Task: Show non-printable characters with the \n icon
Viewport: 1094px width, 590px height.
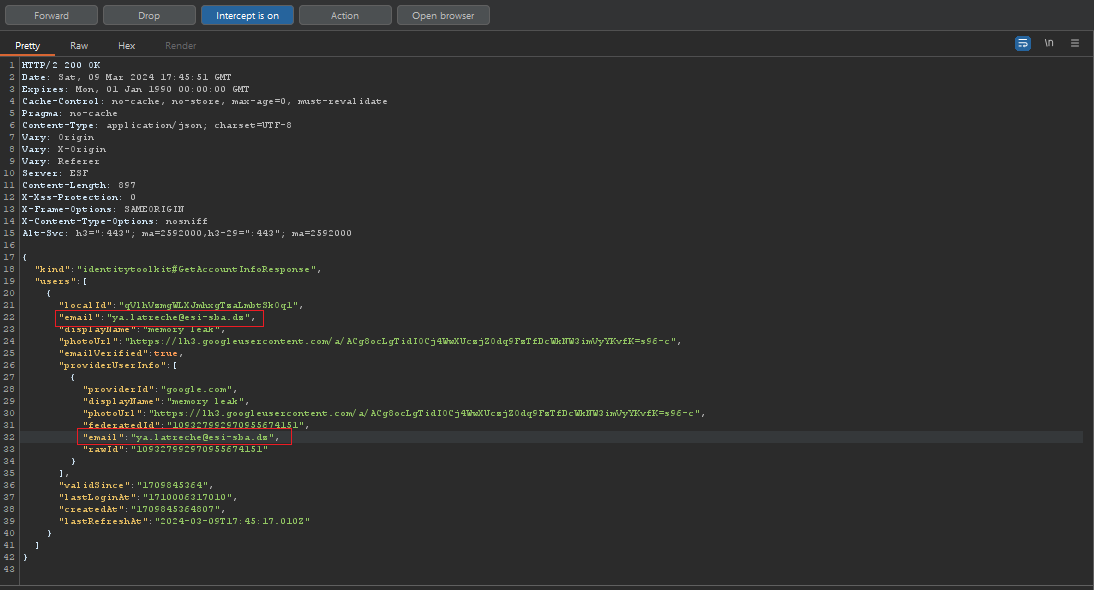Action: click(x=1049, y=44)
